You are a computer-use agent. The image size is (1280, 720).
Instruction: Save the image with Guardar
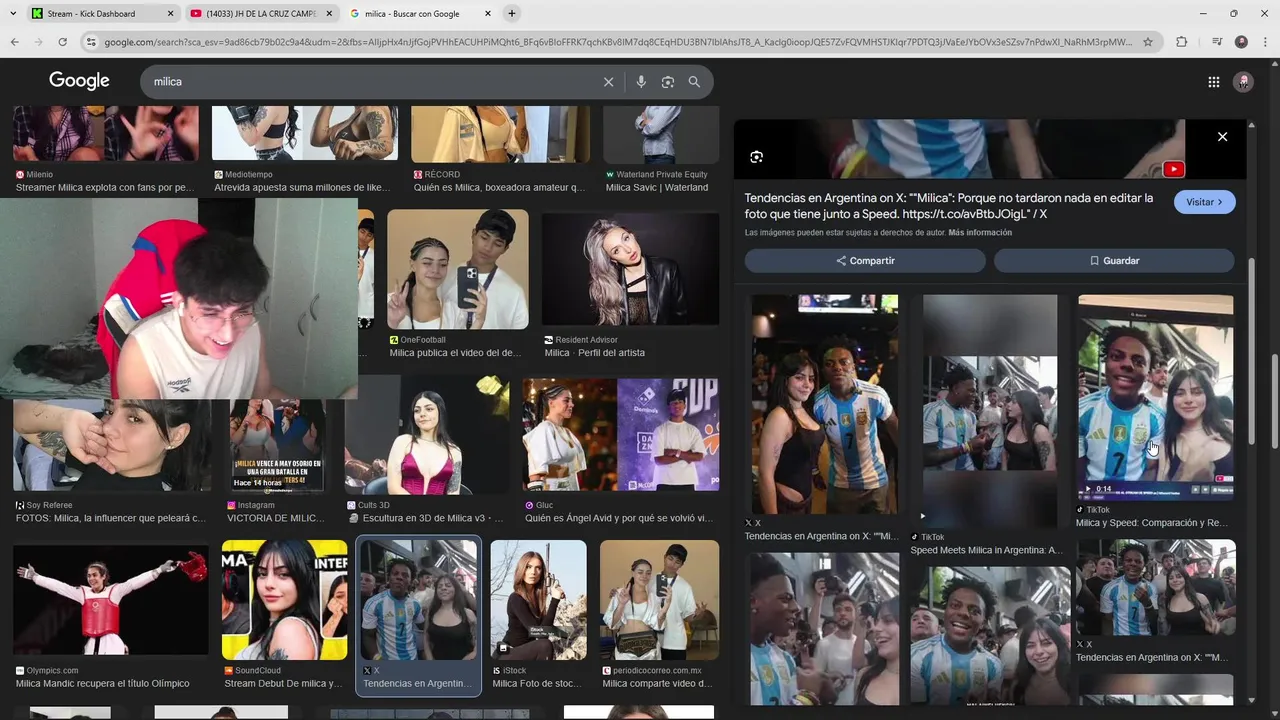pos(1114,261)
